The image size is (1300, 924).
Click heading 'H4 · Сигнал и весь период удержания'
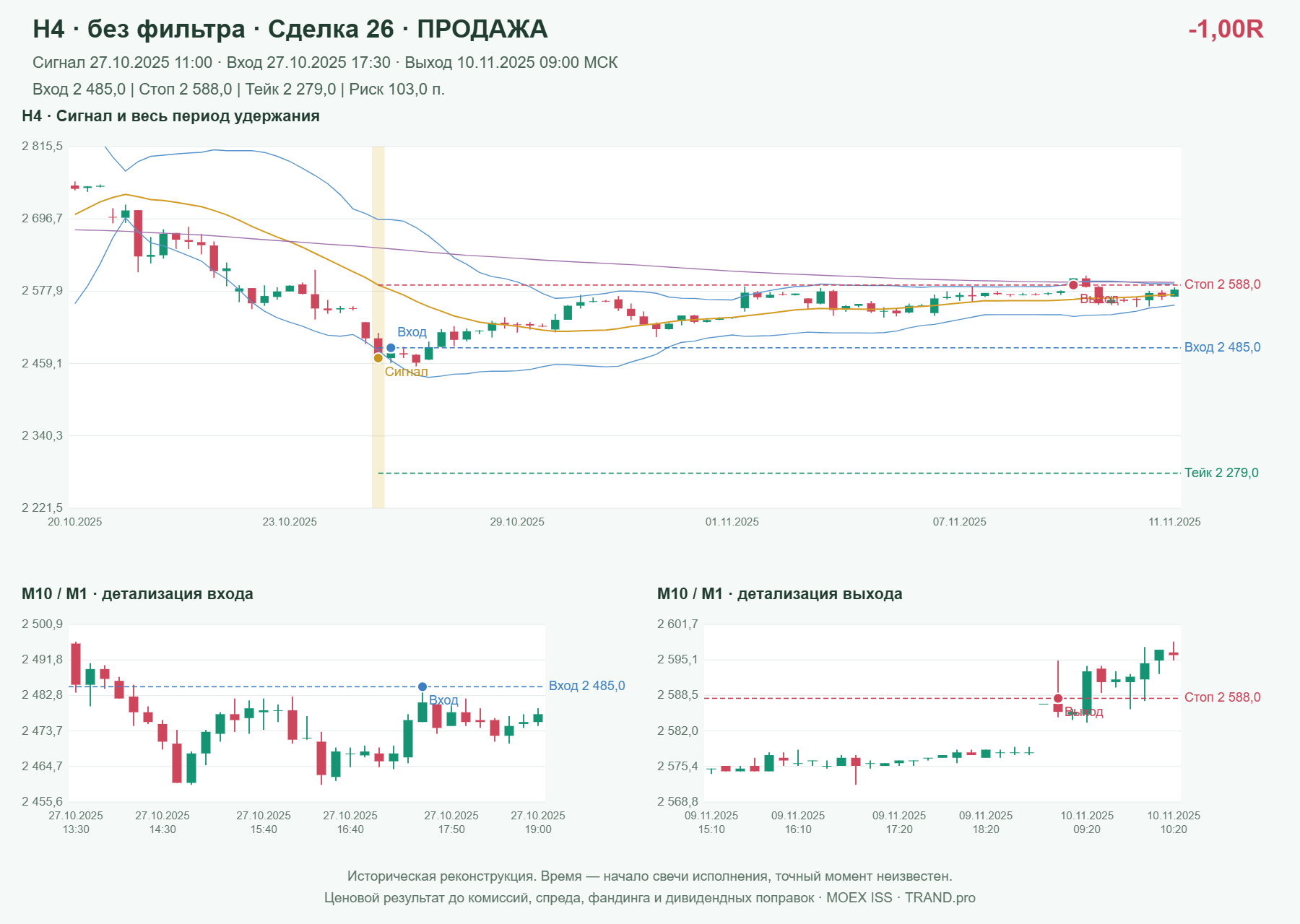click(170, 116)
